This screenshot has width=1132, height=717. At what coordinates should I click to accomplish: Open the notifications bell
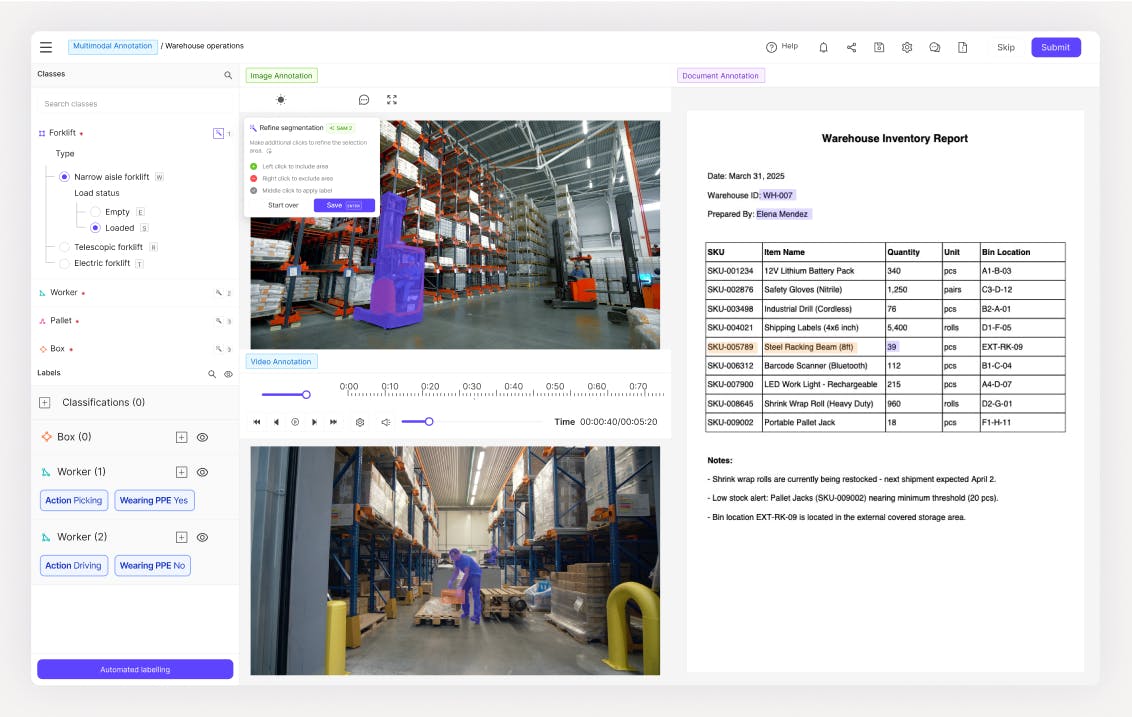823,47
